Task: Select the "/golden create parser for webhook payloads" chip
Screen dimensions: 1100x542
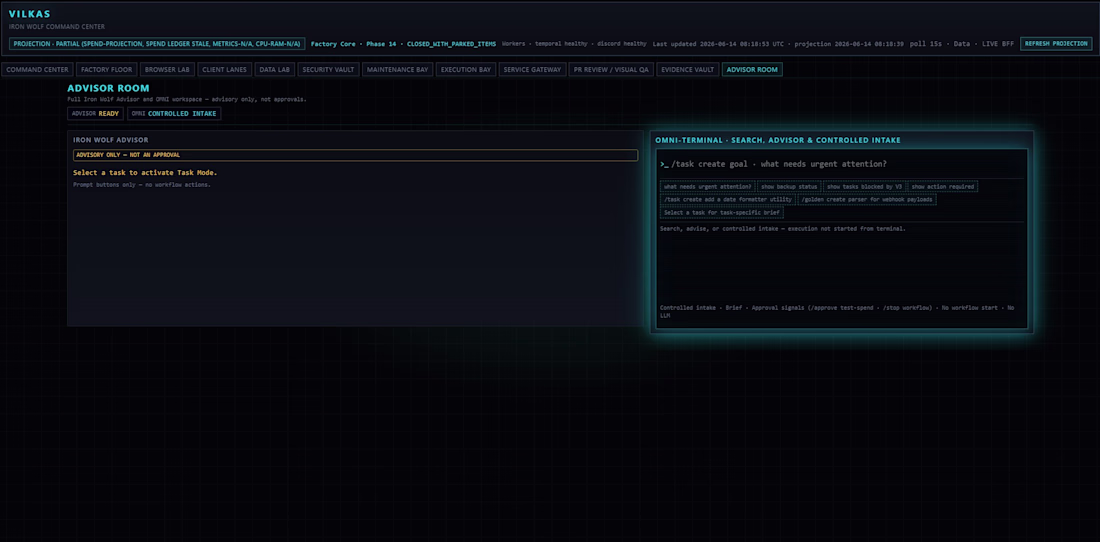Action: (867, 200)
